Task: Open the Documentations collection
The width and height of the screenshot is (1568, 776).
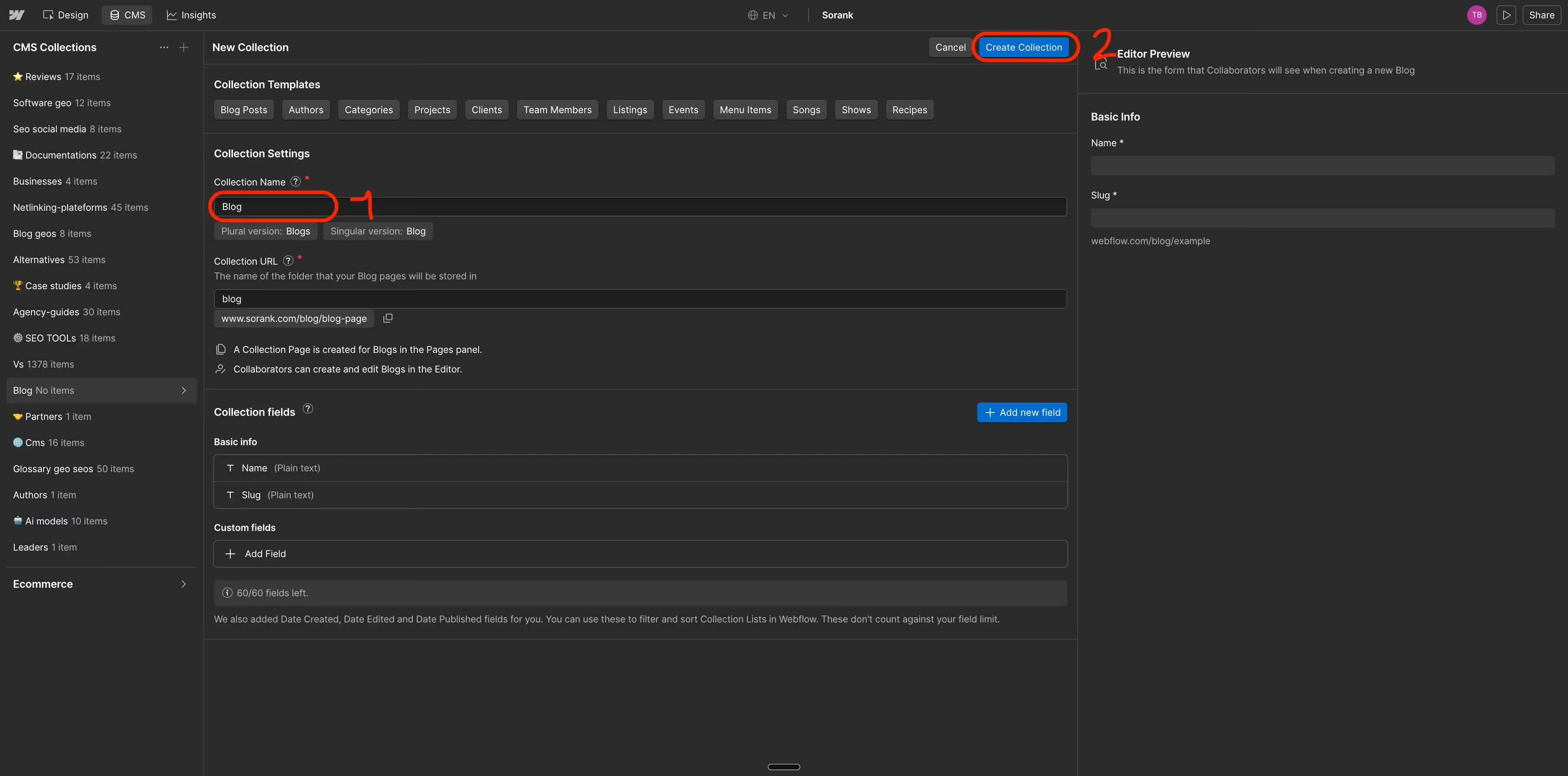Action: (x=101, y=155)
